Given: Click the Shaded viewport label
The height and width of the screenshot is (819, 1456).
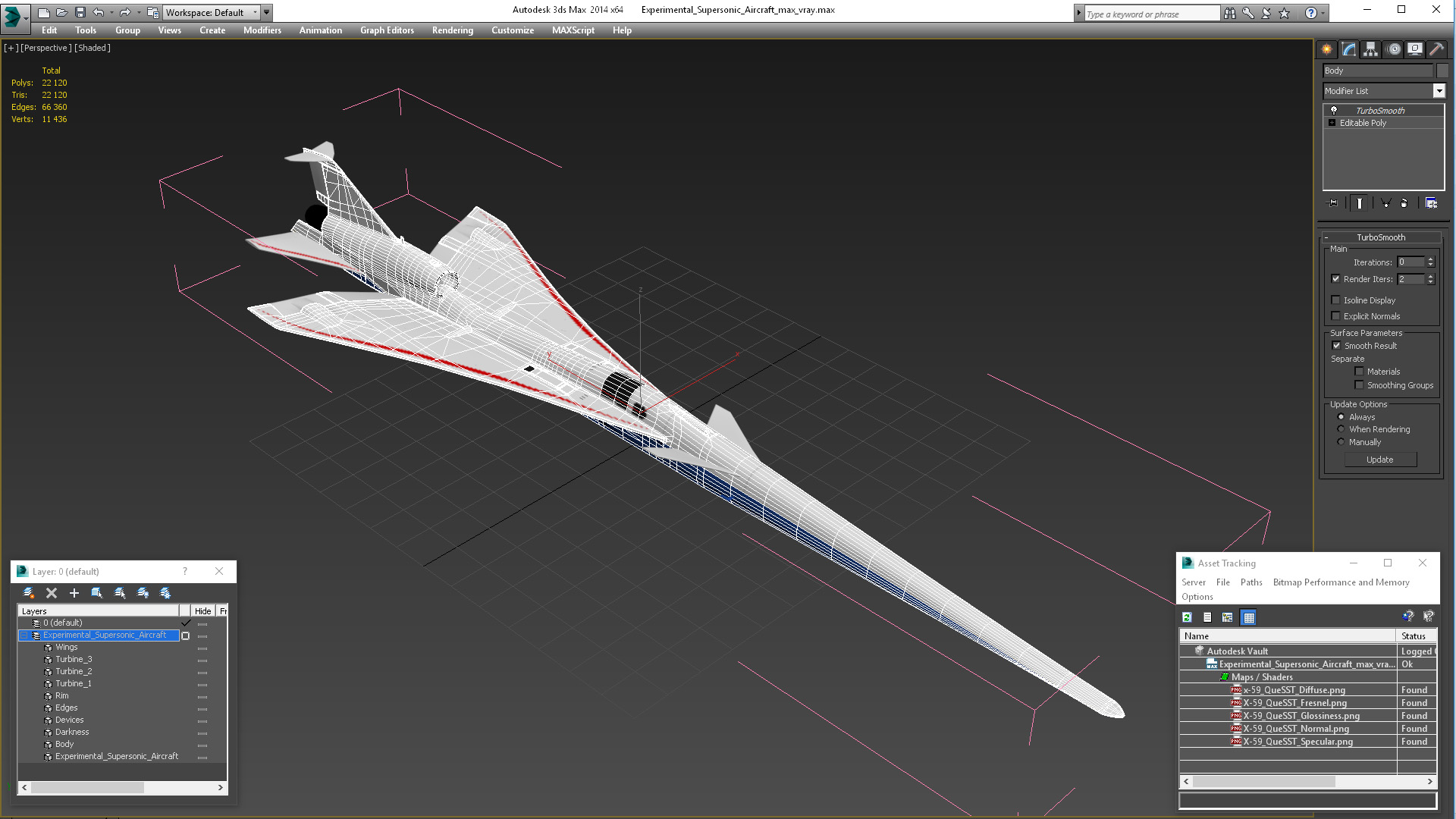Looking at the screenshot, I should pos(93,48).
